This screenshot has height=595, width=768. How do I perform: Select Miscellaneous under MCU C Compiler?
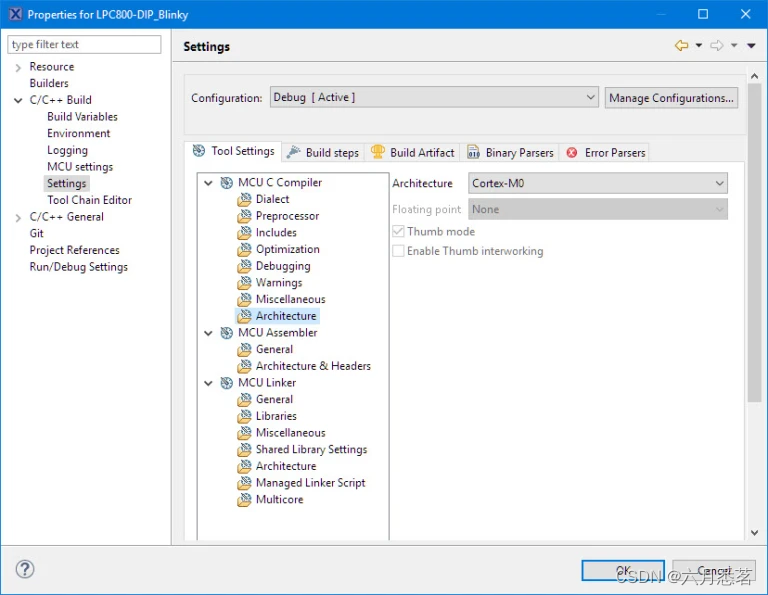click(x=290, y=299)
